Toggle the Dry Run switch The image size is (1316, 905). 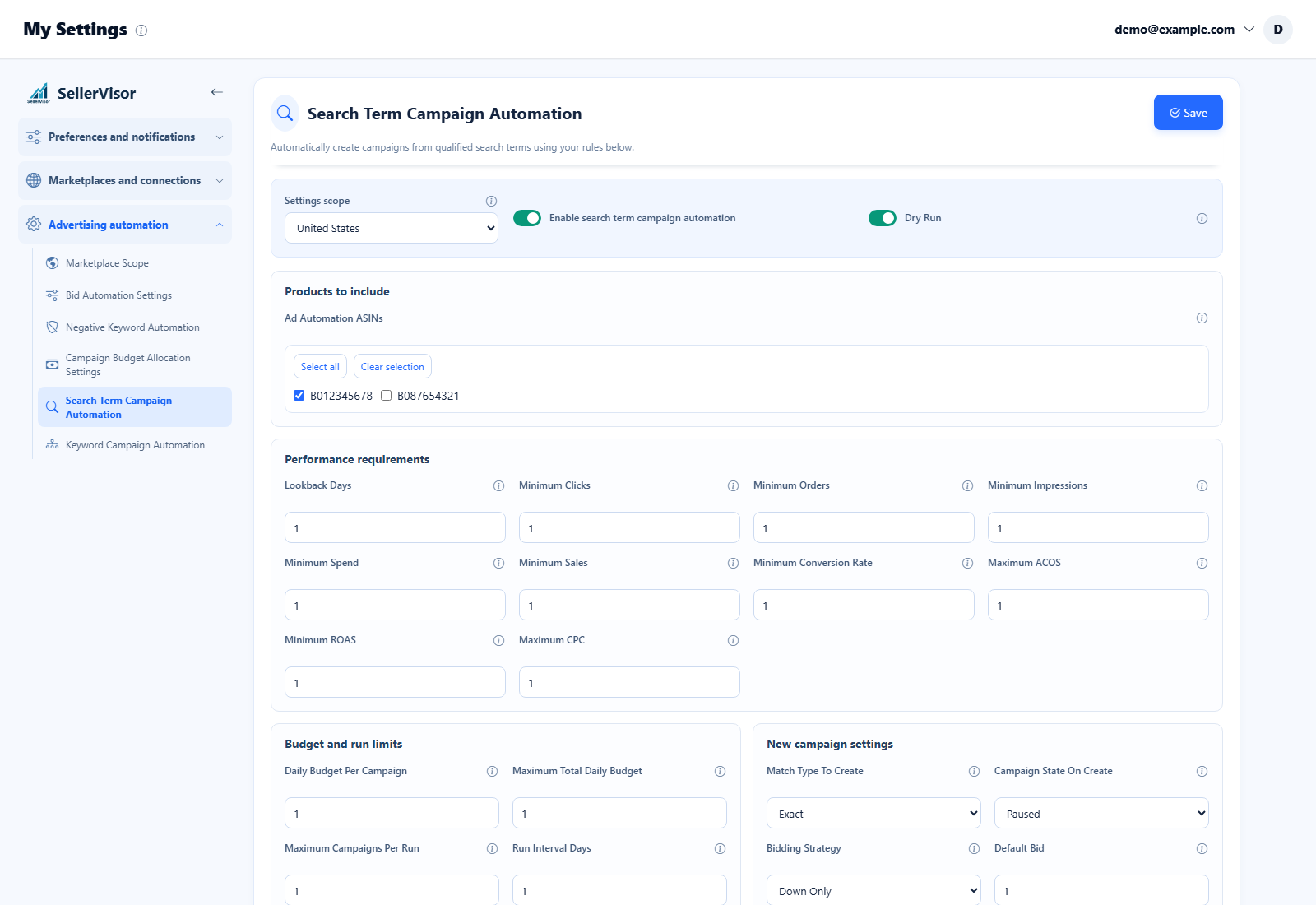pos(883,218)
